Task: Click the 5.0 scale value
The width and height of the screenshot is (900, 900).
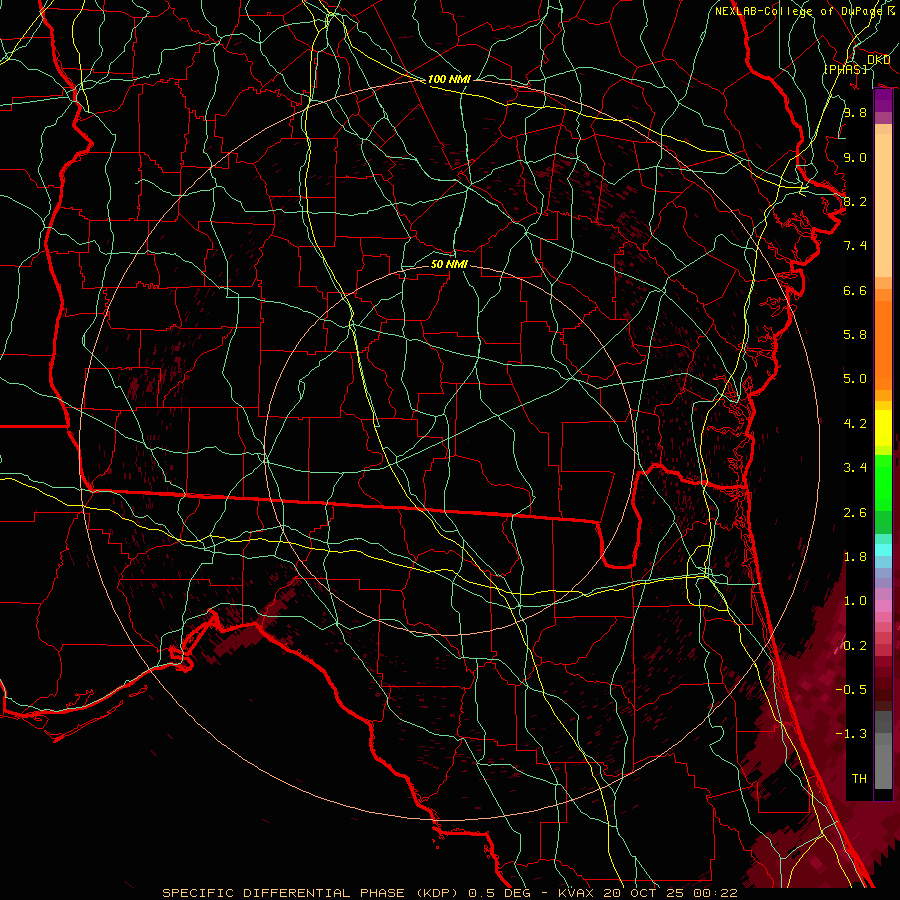Action: [855, 379]
